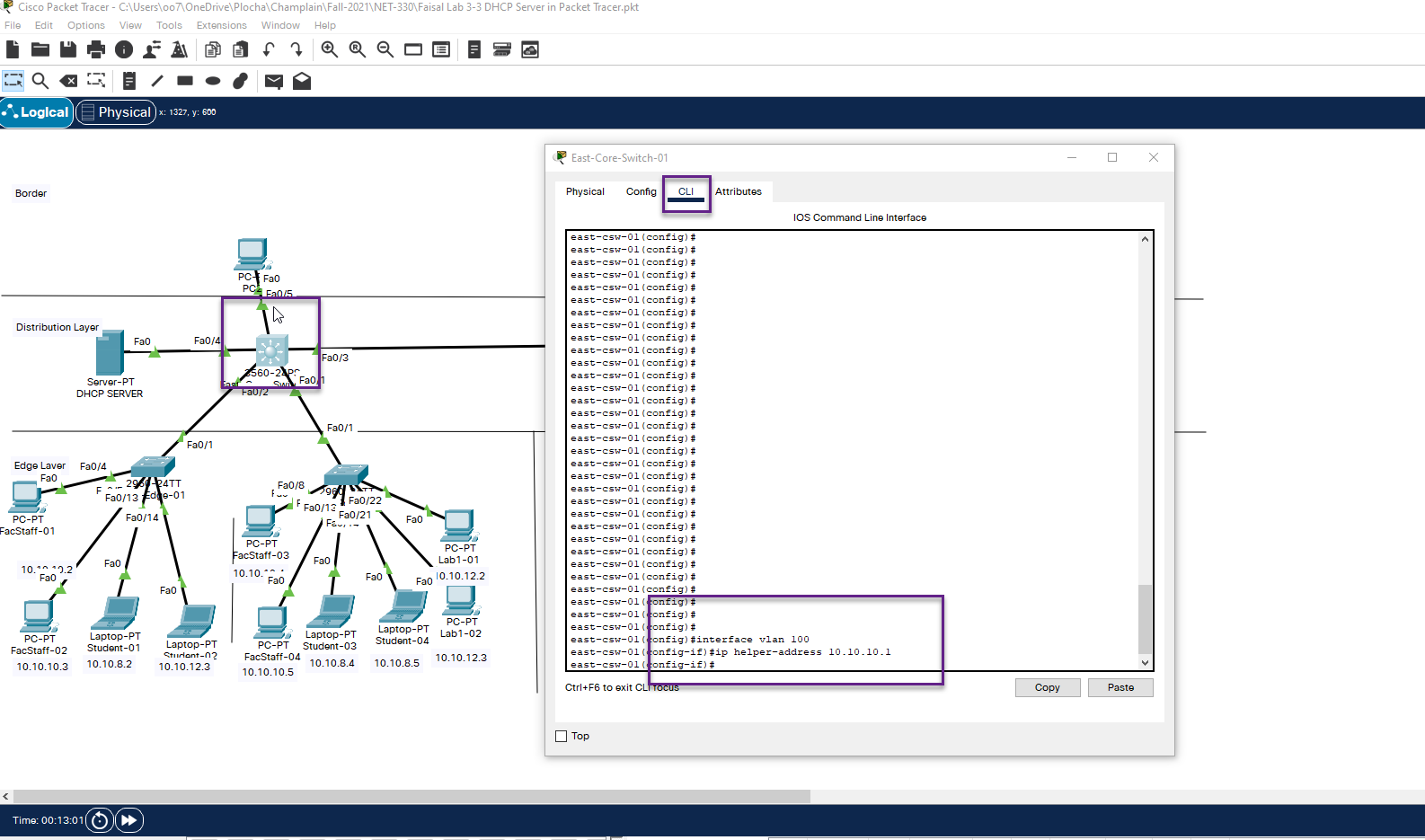The height and width of the screenshot is (840, 1425).
Task: Open the user profile icon
Action: coord(152,49)
